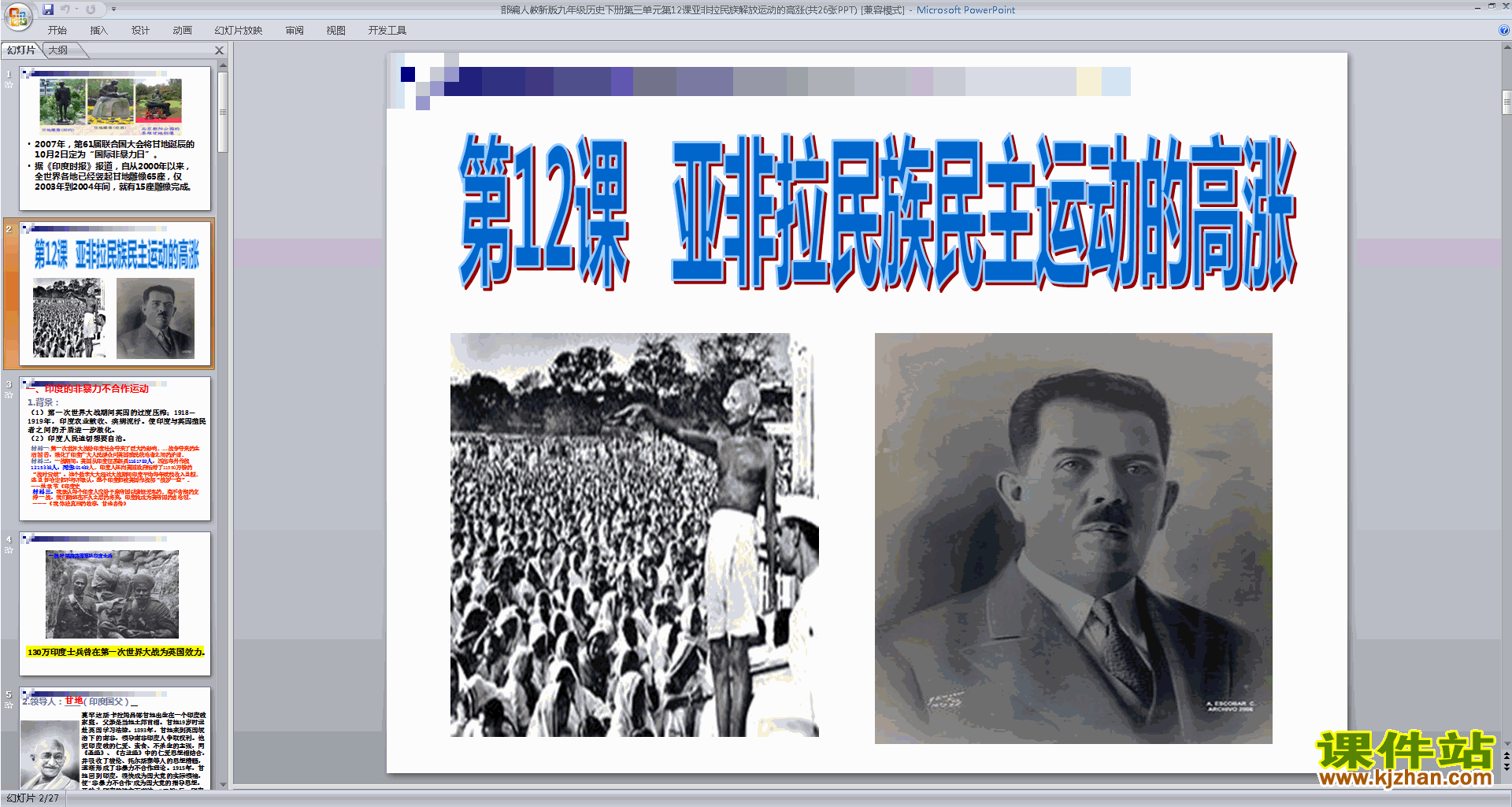Open the 开始 ribbon tab
This screenshot has height=807, width=1512.
coord(57,31)
